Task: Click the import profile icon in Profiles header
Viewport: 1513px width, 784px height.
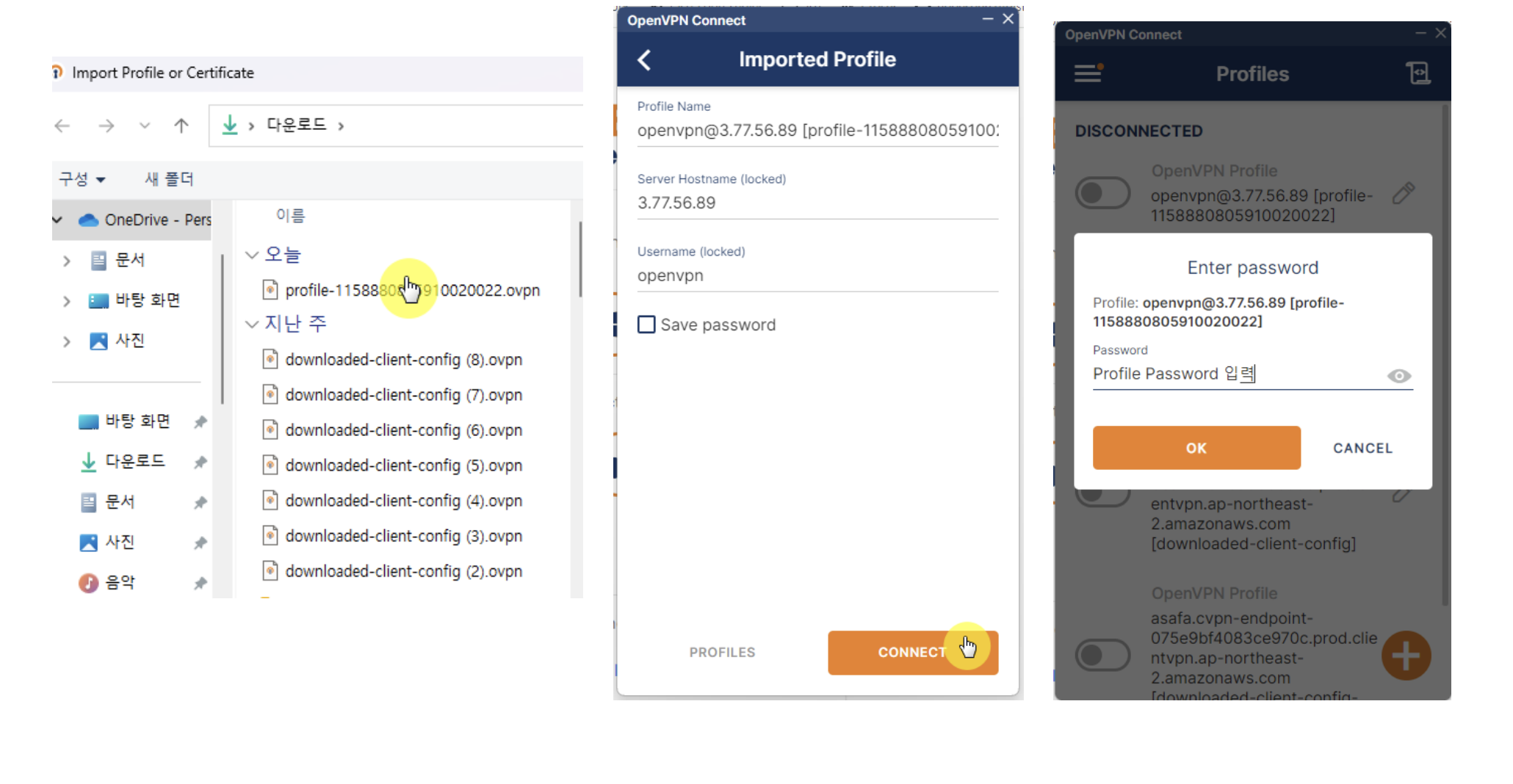Action: (x=1418, y=73)
